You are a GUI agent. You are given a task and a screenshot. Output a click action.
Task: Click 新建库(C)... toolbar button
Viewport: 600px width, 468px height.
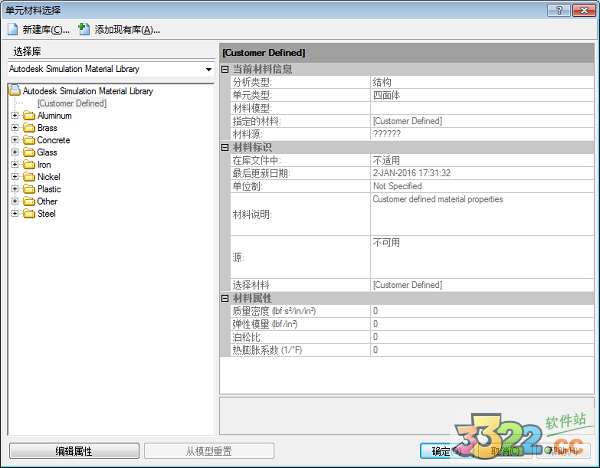click(x=39, y=29)
